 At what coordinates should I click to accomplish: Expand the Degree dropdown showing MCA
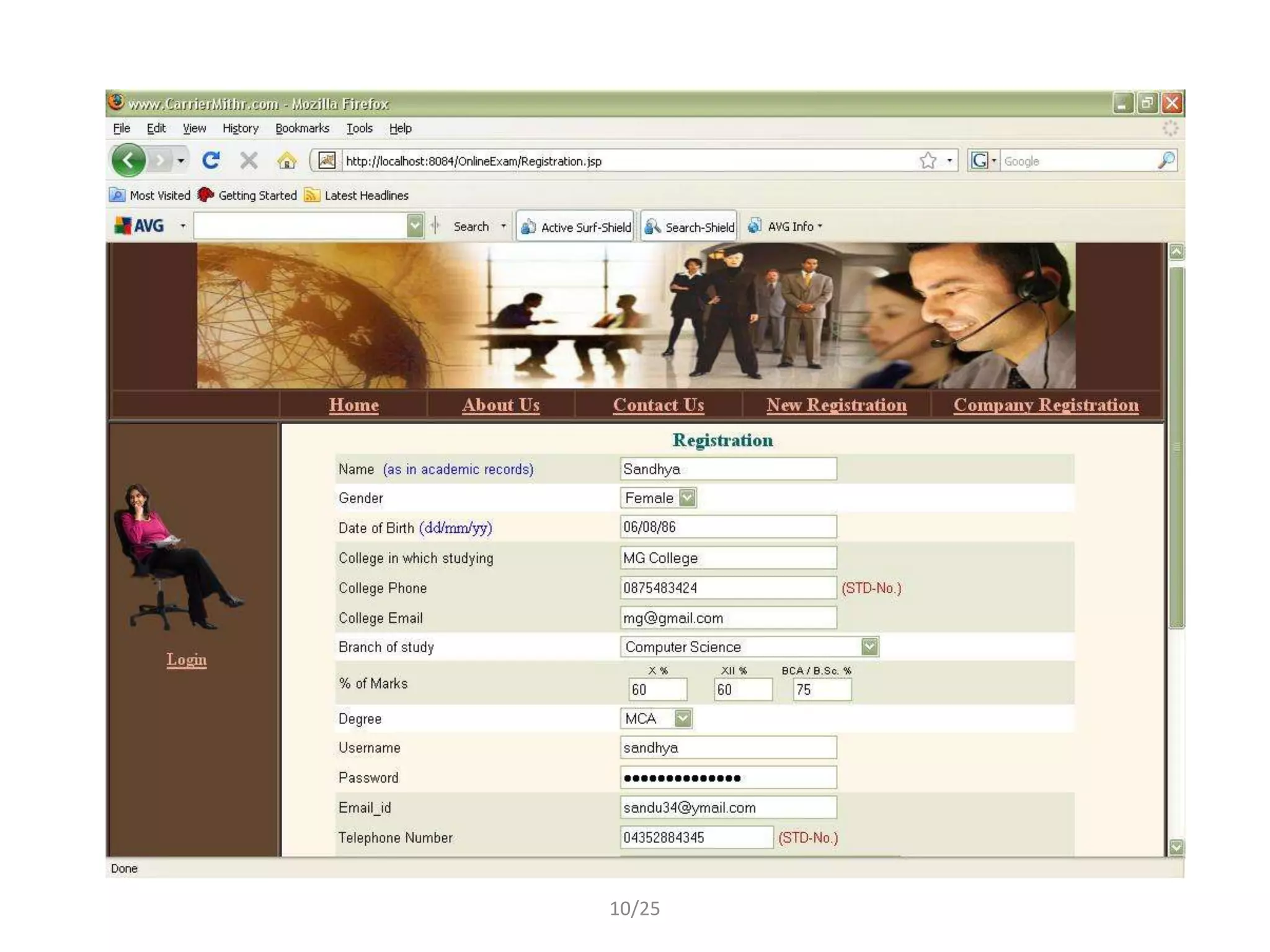[x=682, y=718]
